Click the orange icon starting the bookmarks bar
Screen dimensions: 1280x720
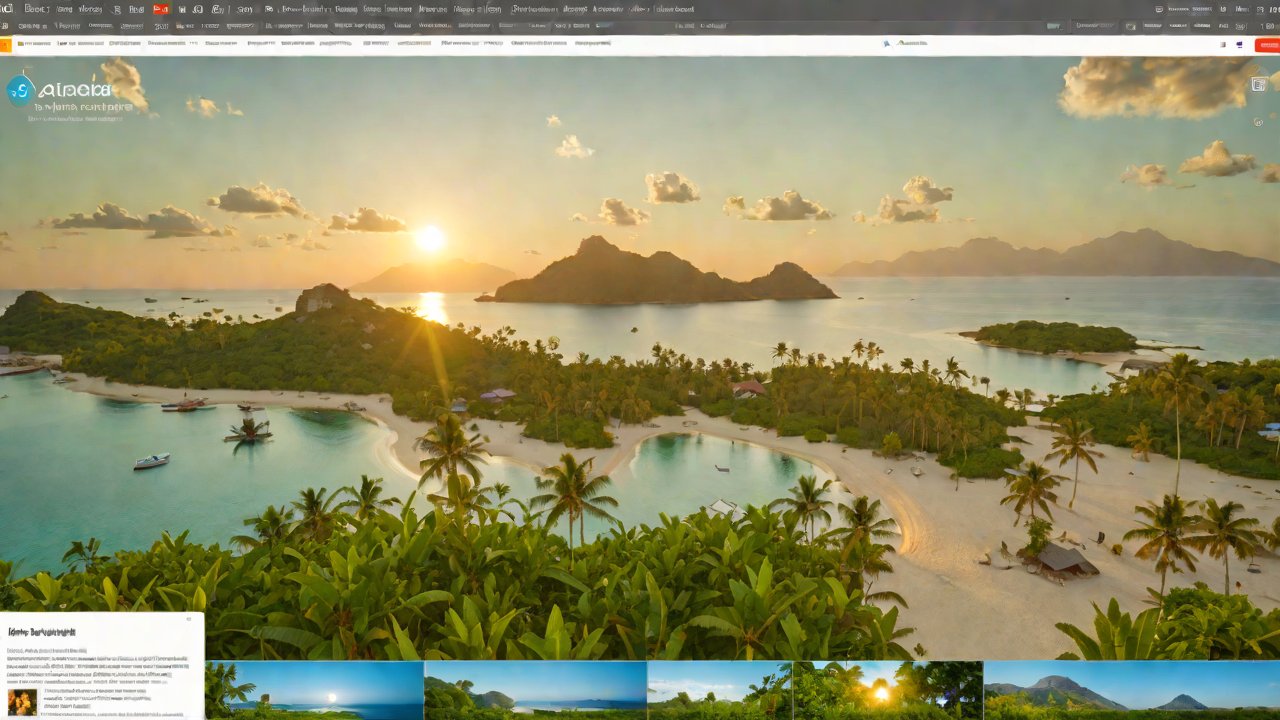[x=5, y=44]
